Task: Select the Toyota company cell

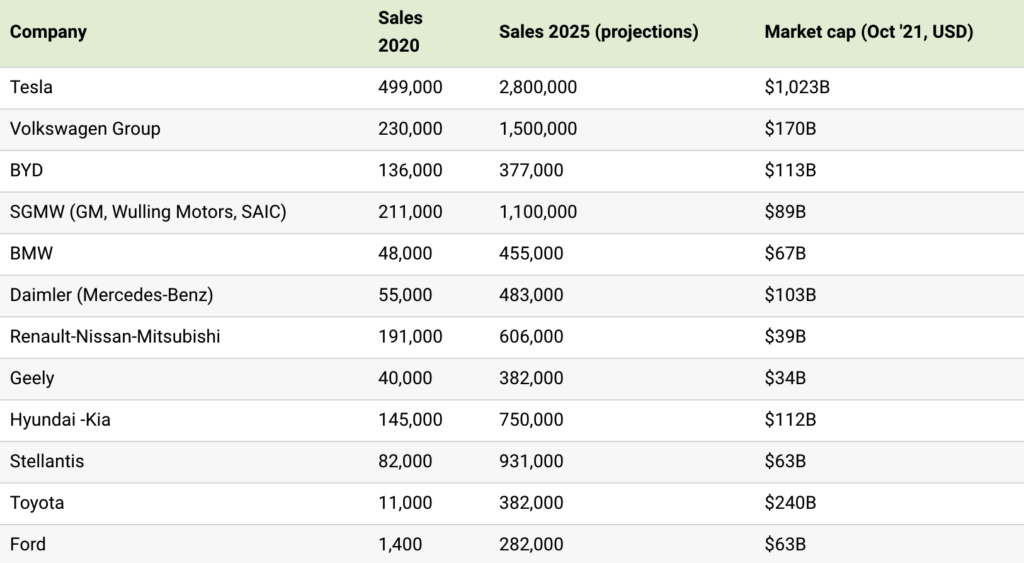Action: 37,504
